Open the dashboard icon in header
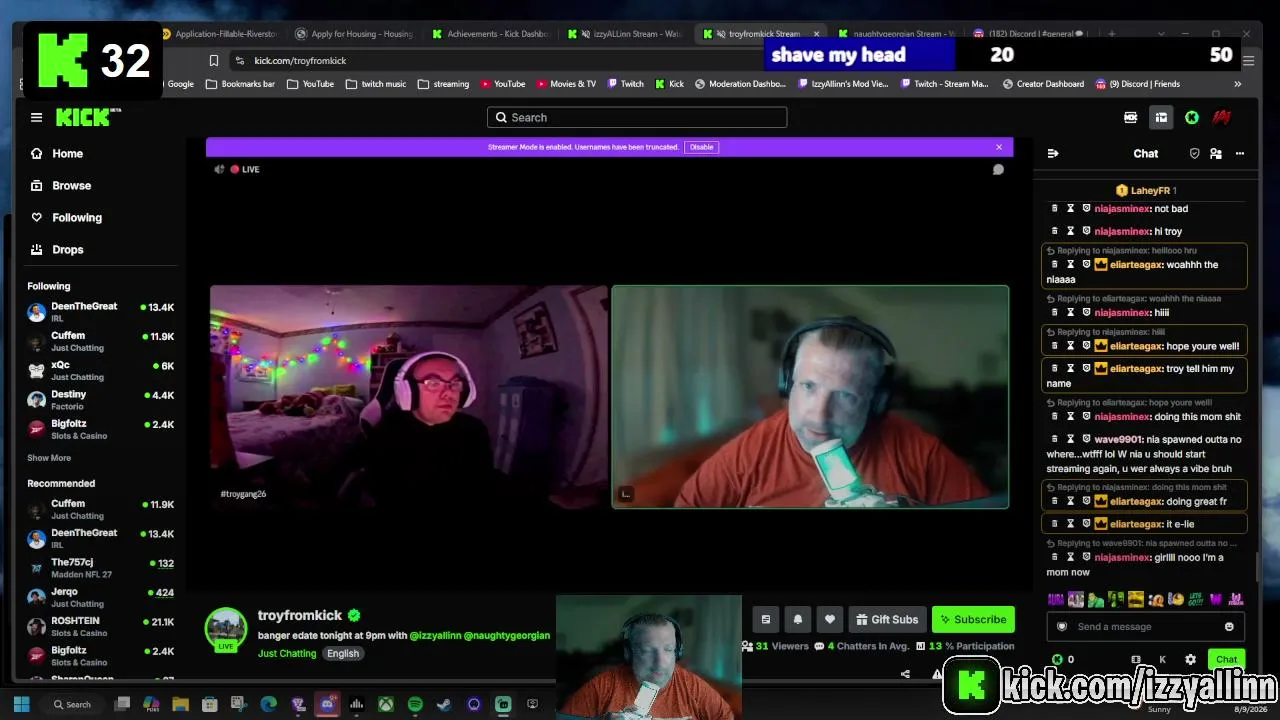This screenshot has width=1280, height=720. coord(1161,117)
